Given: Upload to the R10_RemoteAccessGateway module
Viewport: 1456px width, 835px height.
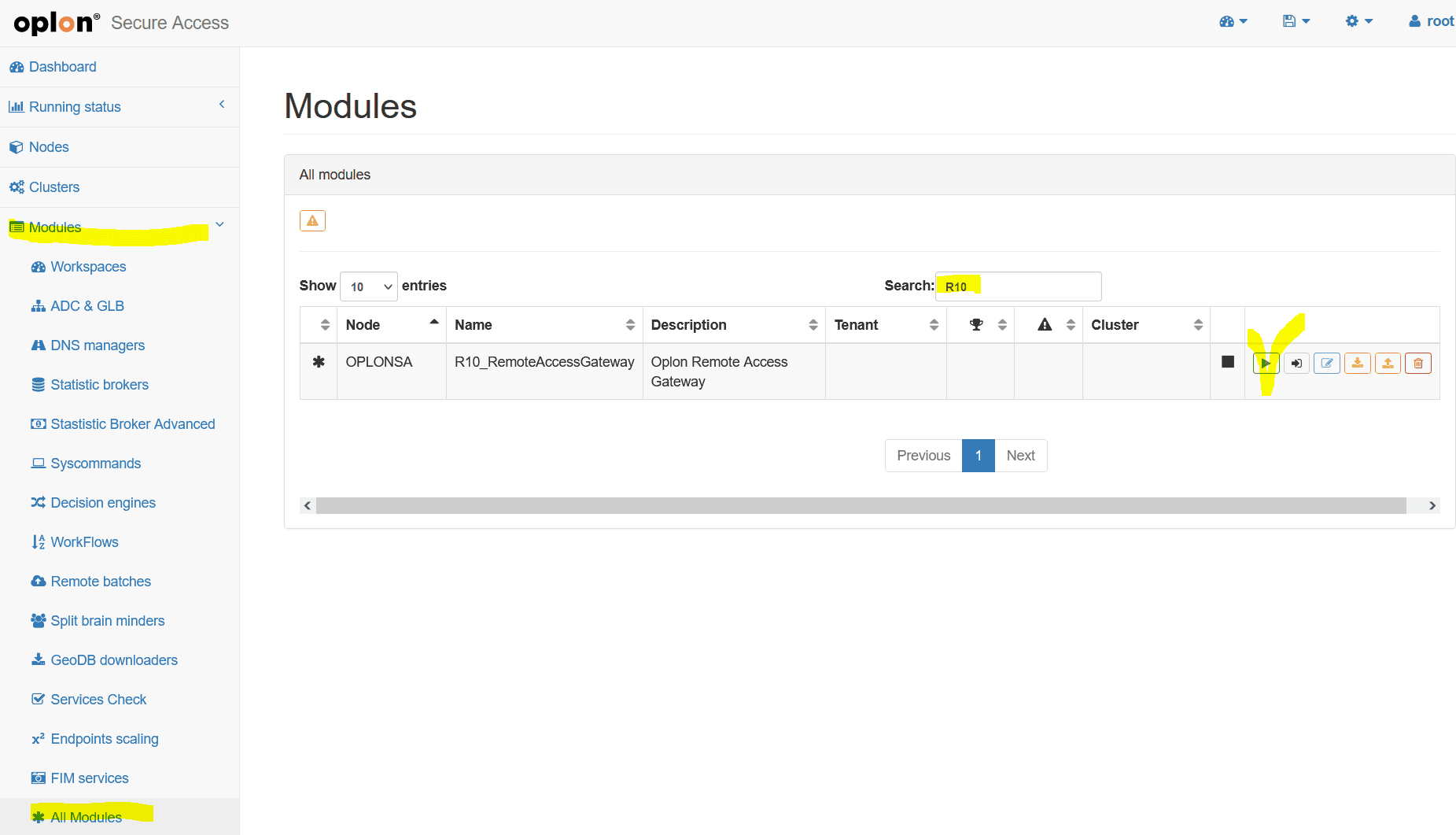Looking at the screenshot, I should coord(1388,363).
